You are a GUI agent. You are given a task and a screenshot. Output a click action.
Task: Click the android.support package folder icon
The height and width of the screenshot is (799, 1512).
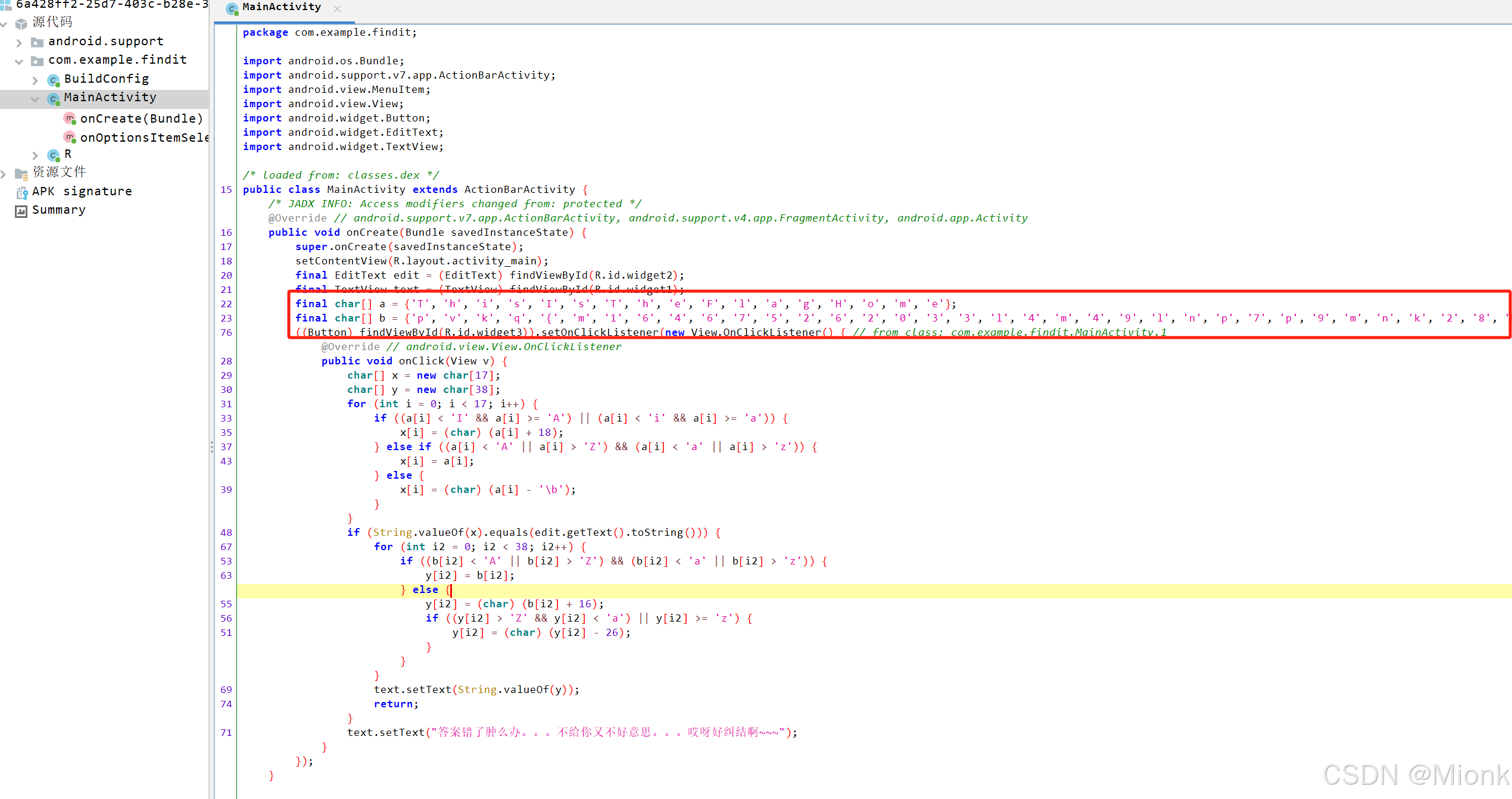click(37, 42)
